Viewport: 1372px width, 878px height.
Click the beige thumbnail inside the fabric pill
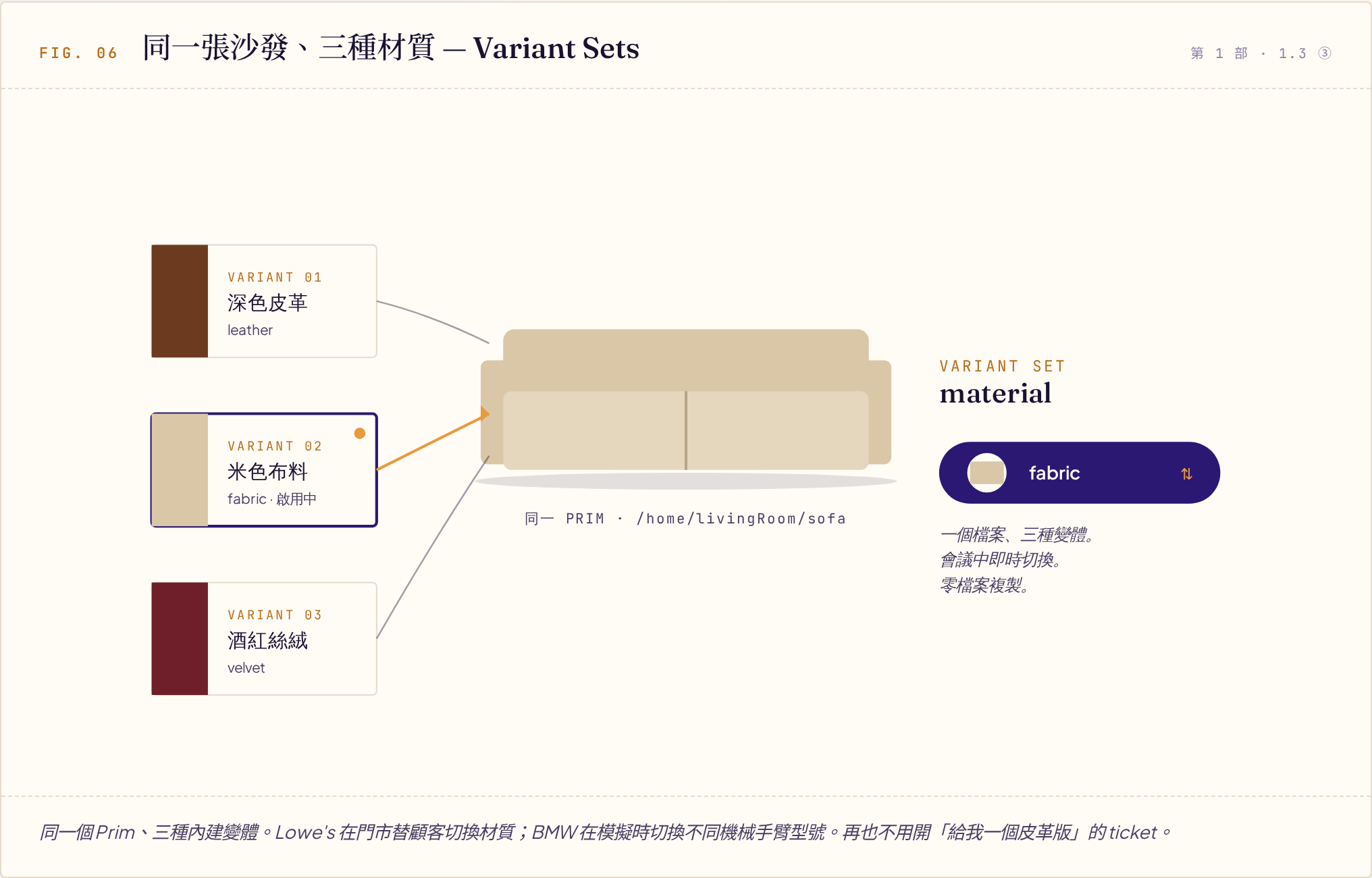[x=987, y=473]
